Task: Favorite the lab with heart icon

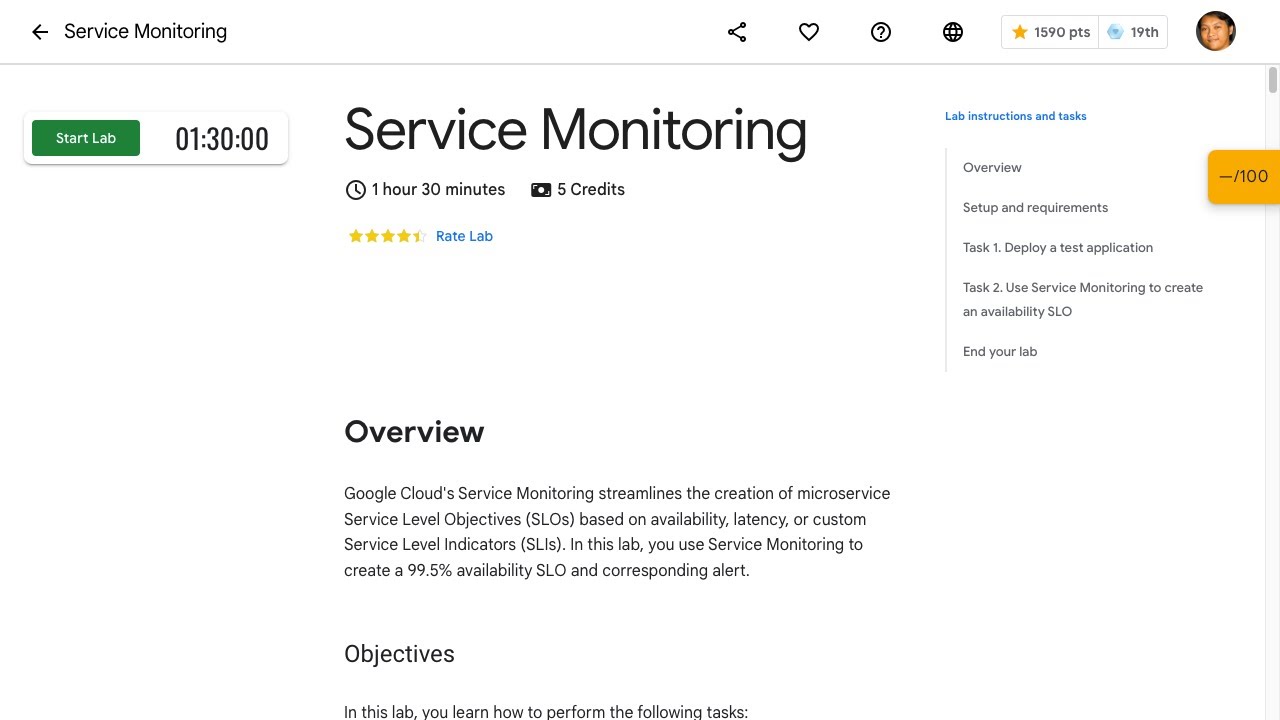Action: tap(809, 32)
